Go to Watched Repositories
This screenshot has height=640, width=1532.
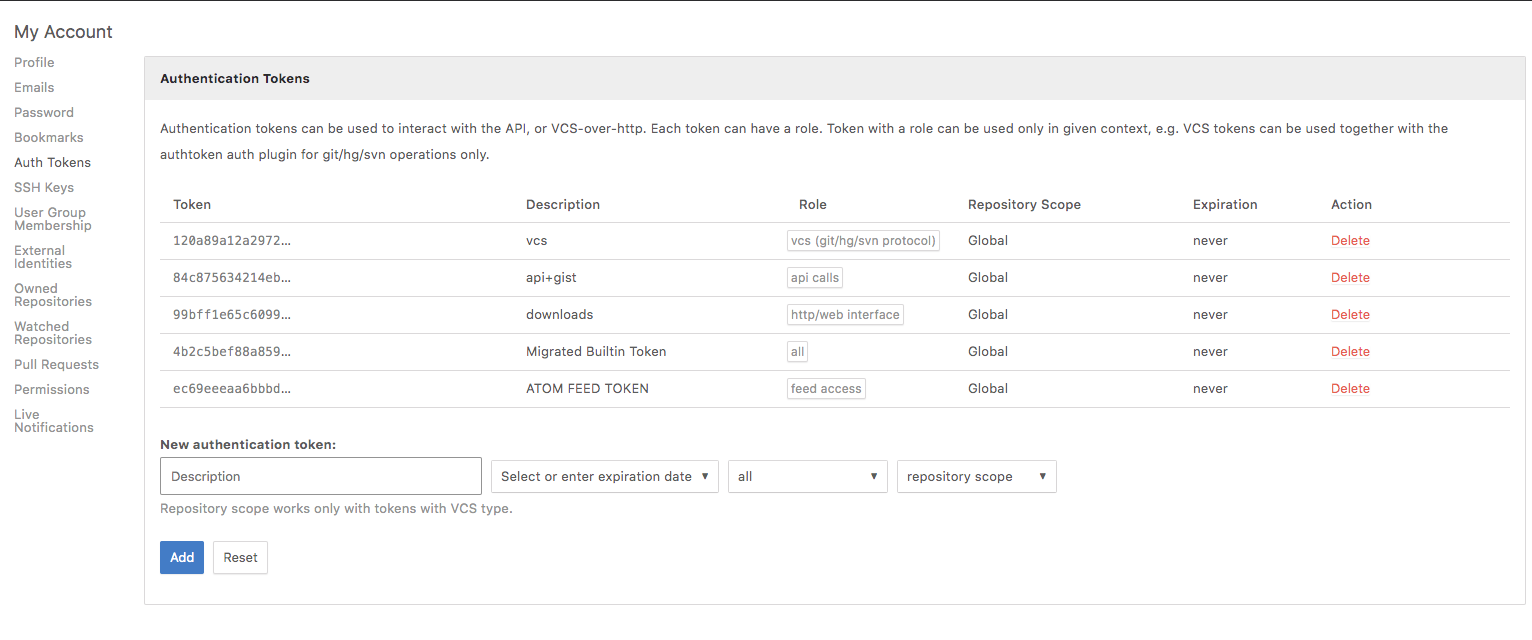click(52, 333)
